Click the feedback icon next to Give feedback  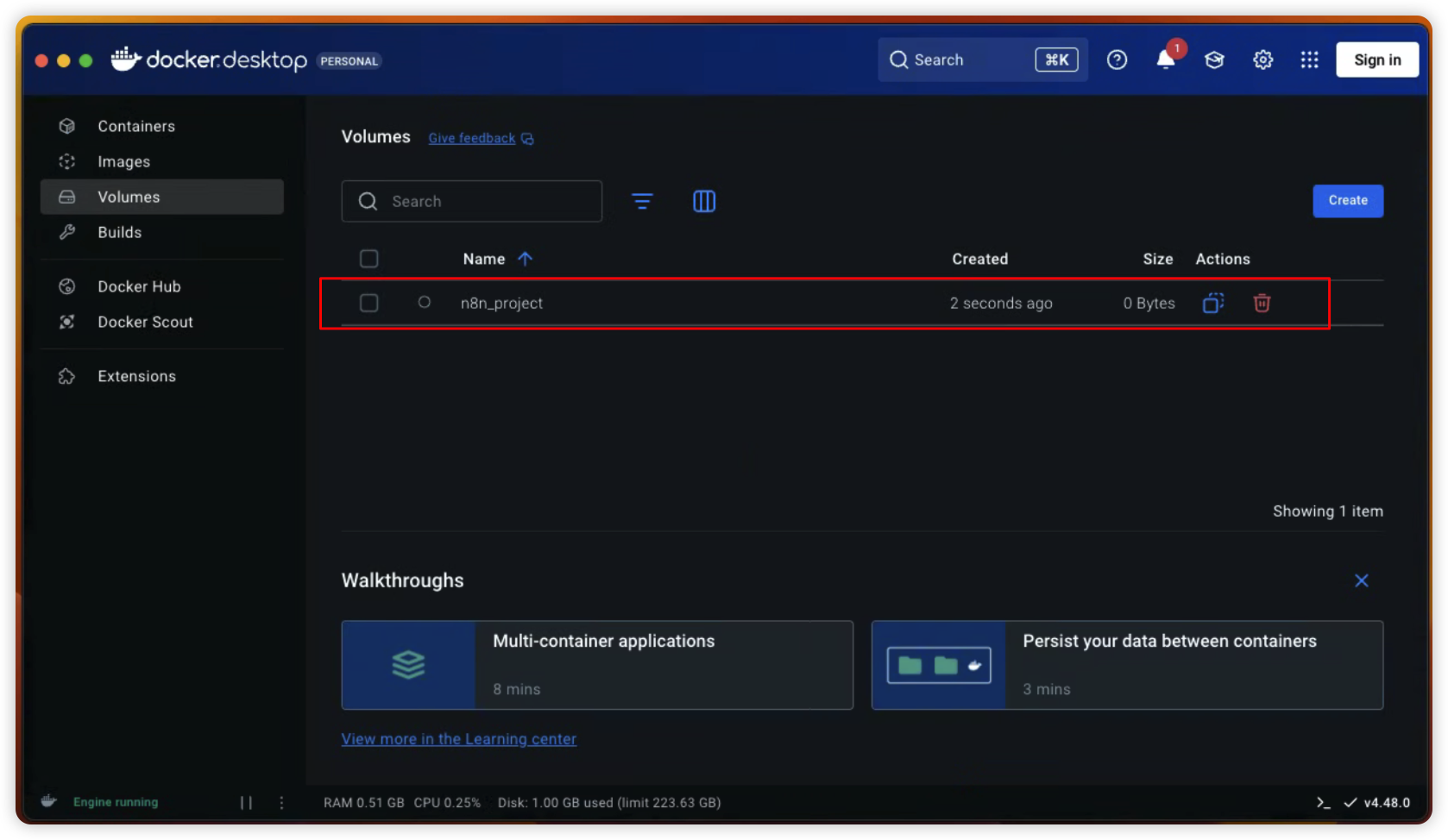click(527, 139)
